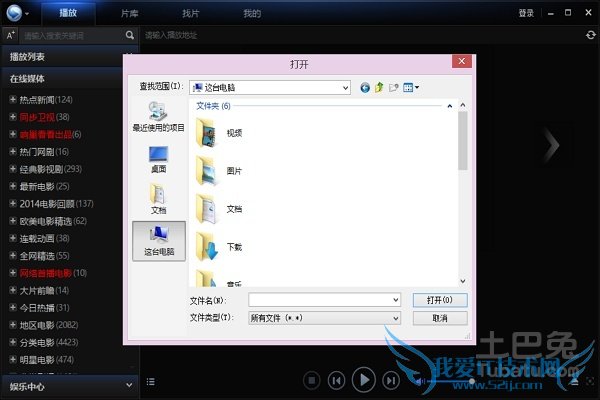Open the view menu icon dropdown
Screen dimensions: 600x400
pos(411,88)
